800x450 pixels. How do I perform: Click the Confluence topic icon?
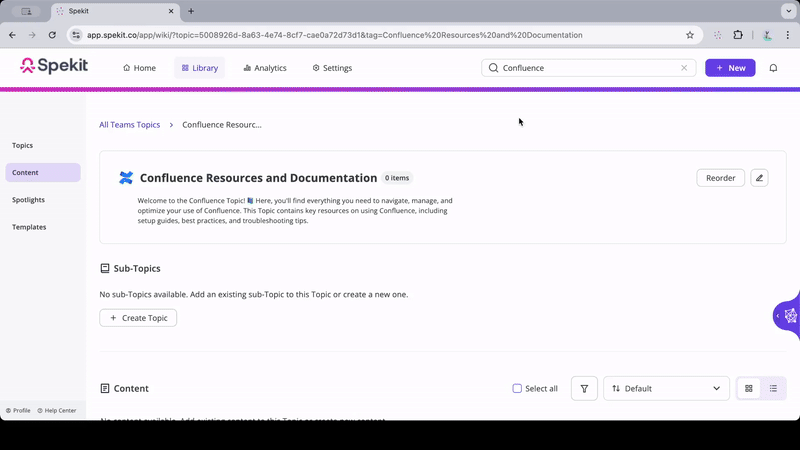(126, 178)
